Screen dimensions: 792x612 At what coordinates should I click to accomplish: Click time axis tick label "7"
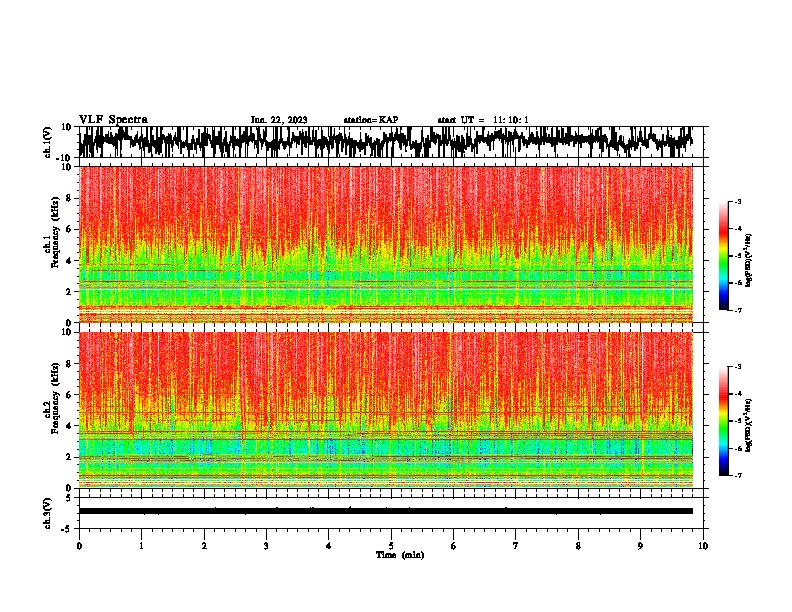point(516,546)
